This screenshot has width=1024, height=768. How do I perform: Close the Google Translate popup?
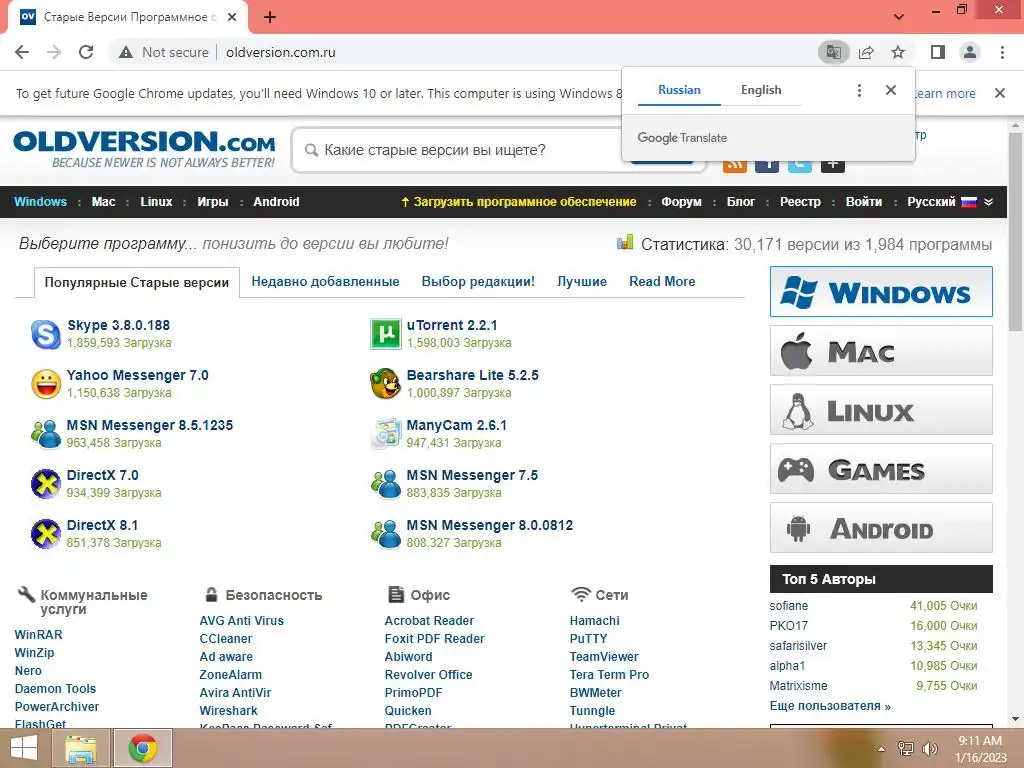pyautogui.click(x=891, y=90)
